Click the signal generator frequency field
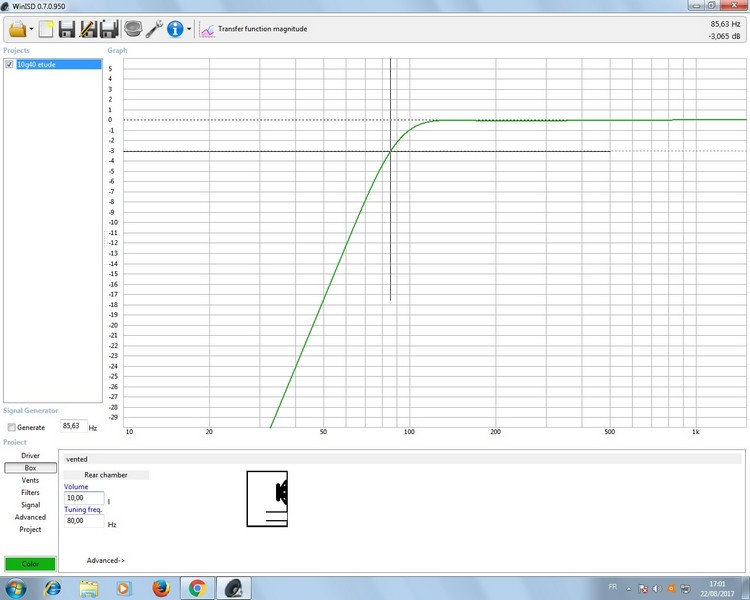The image size is (750, 600). coord(74,426)
